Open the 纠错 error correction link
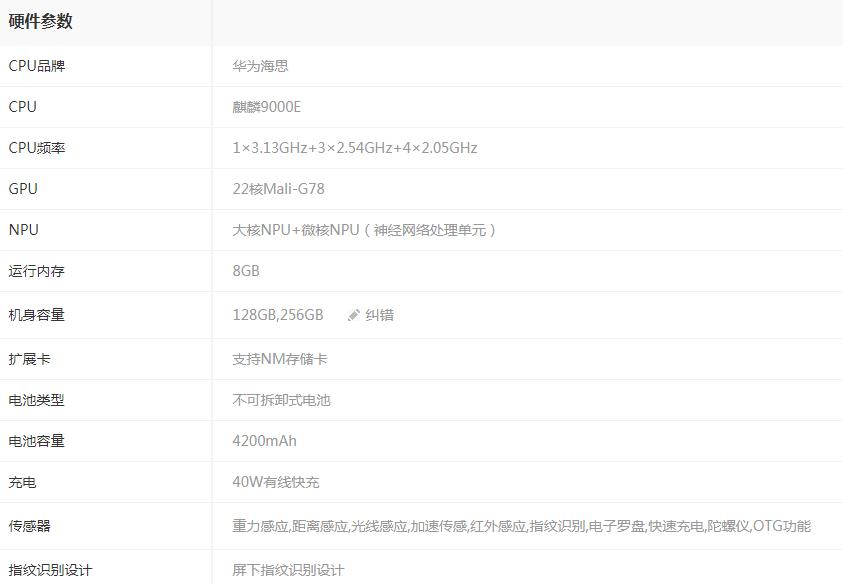Viewport: 843px width, 584px height. [x=379, y=315]
